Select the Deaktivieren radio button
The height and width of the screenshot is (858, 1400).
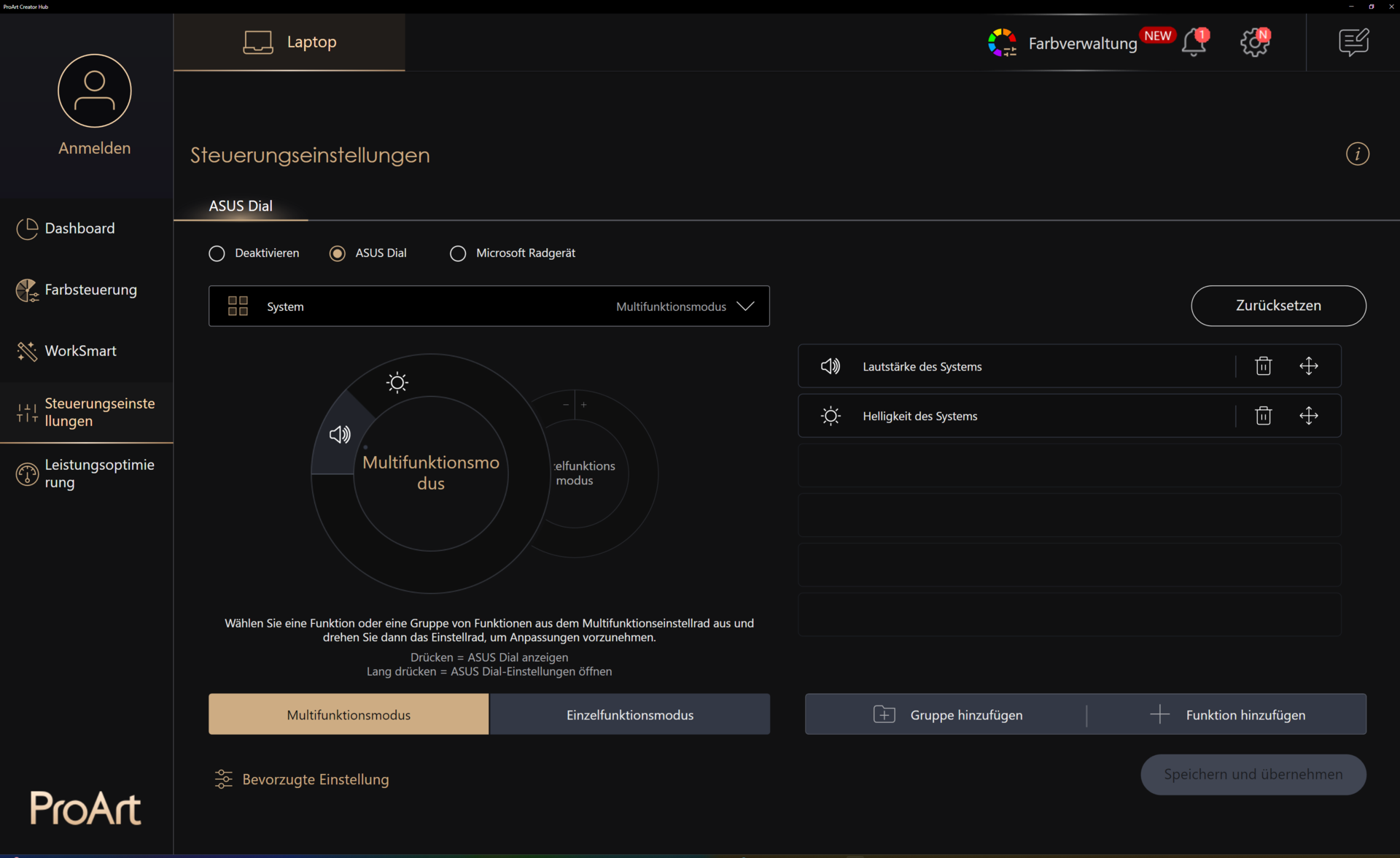pyautogui.click(x=217, y=253)
